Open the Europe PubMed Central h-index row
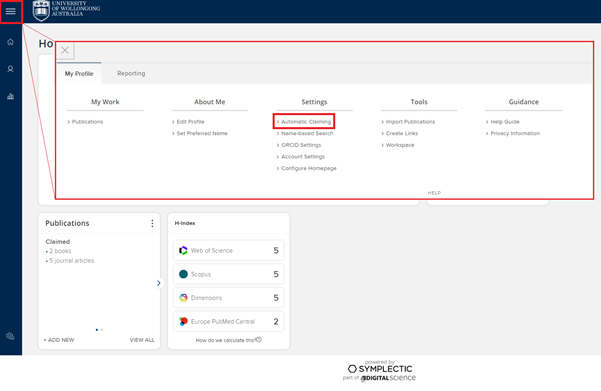Image resolution: width=601 pixels, height=391 pixels. [x=229, y=321]
